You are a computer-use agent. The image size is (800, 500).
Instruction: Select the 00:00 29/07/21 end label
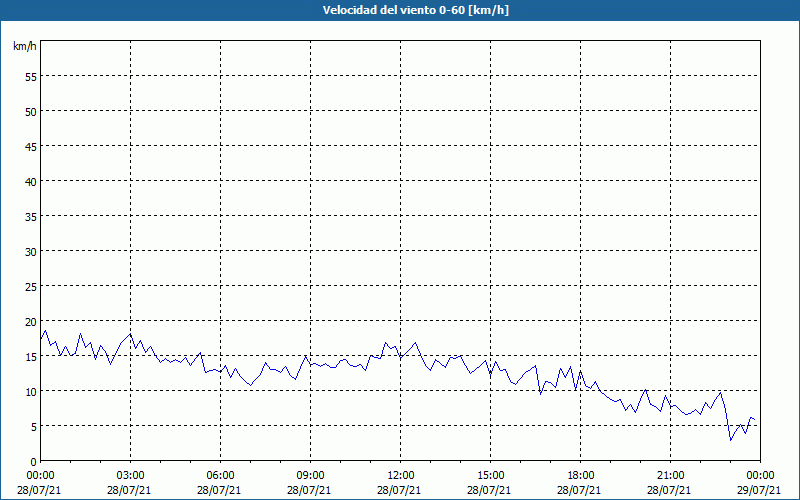(x=760, y=483)
